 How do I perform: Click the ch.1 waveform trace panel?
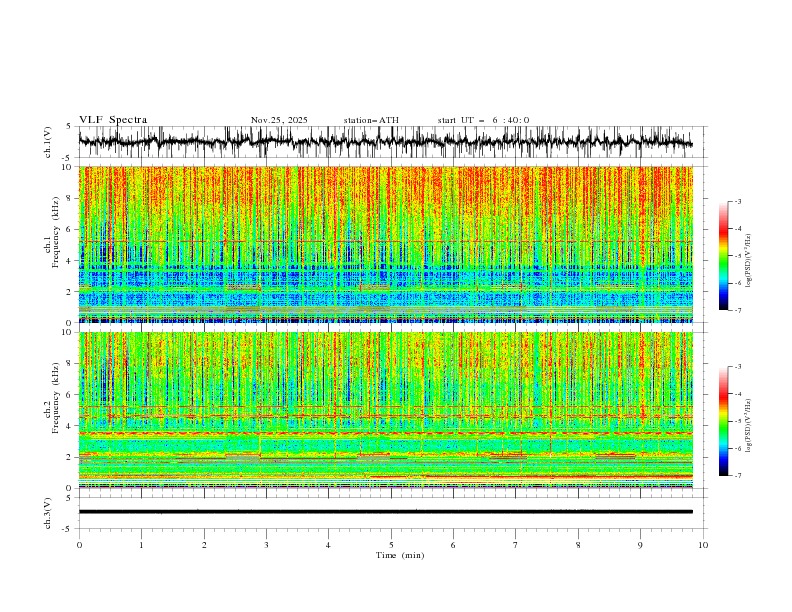392,142
